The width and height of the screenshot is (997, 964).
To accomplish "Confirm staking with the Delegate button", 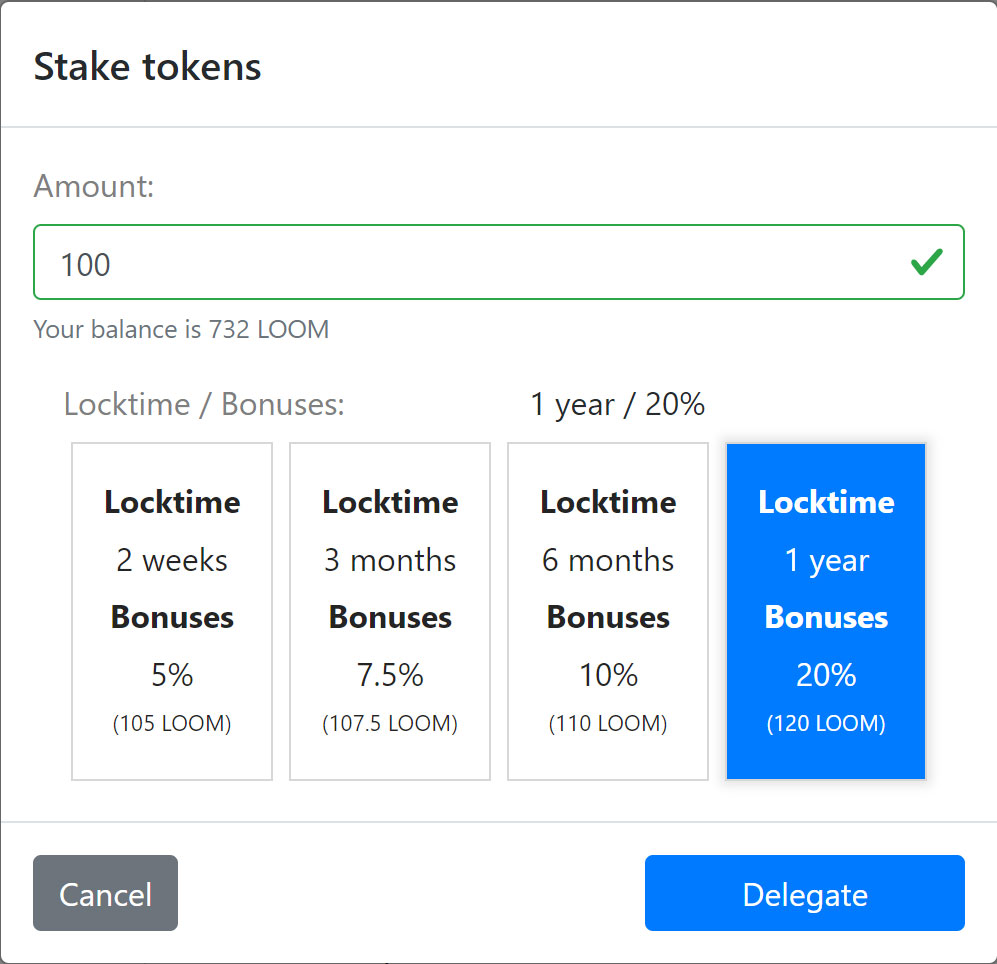I will coord(805,893).
